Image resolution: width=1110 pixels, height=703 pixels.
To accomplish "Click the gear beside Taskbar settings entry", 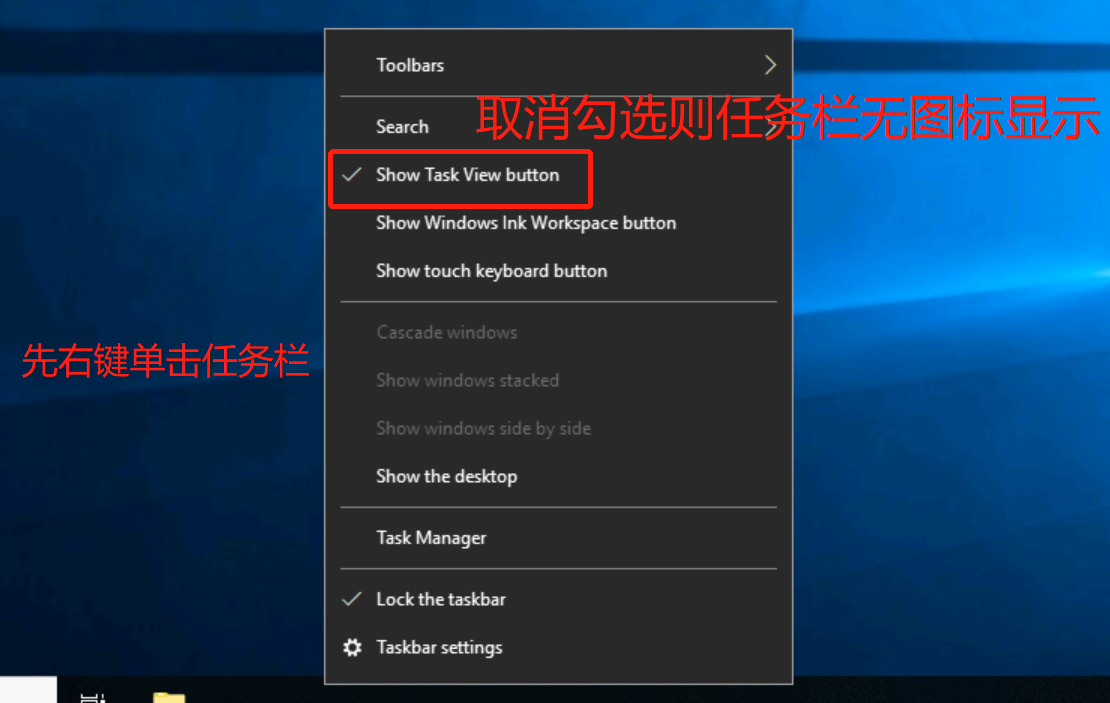I will 351,647.
